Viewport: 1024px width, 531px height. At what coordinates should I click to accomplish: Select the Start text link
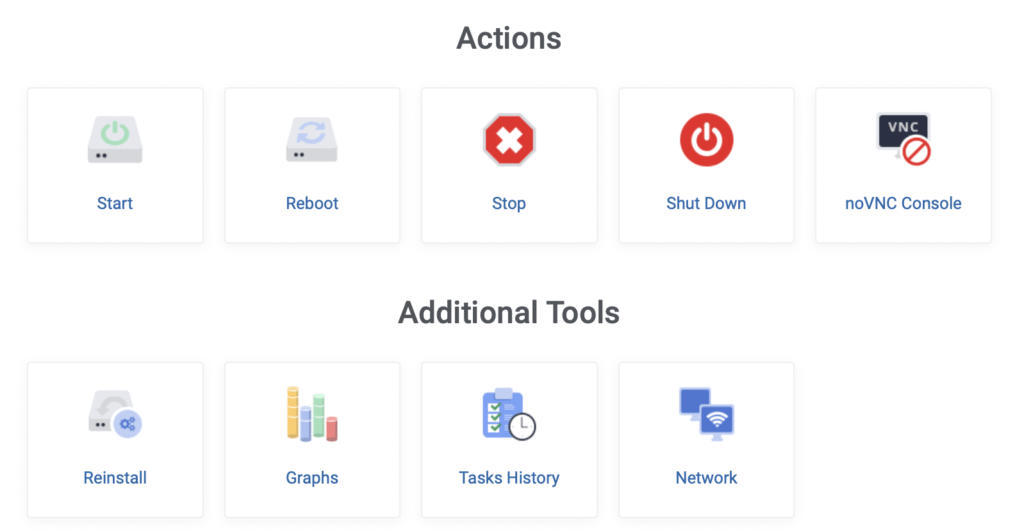point(115,203)
